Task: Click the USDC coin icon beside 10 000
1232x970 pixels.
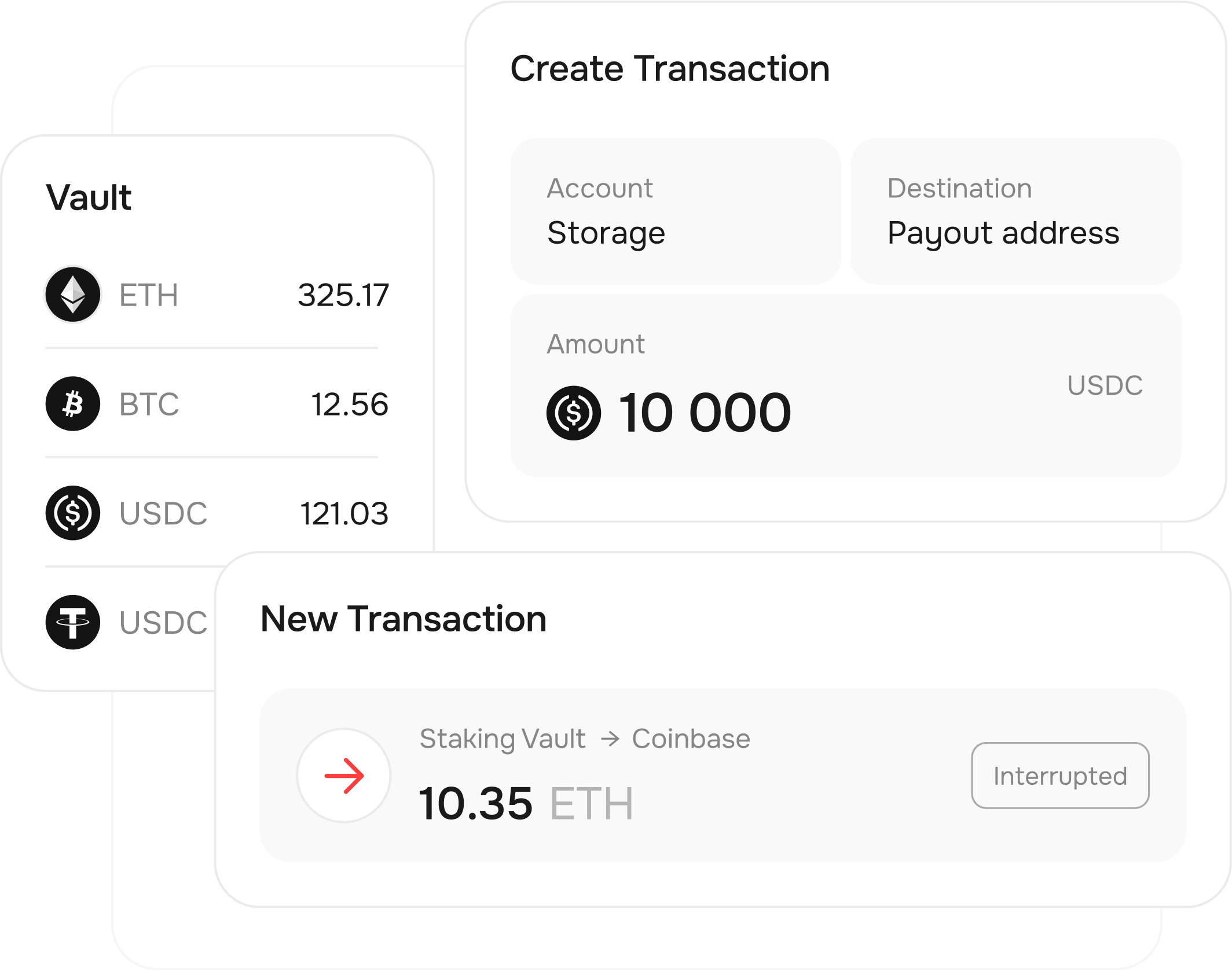Action: 574,413
